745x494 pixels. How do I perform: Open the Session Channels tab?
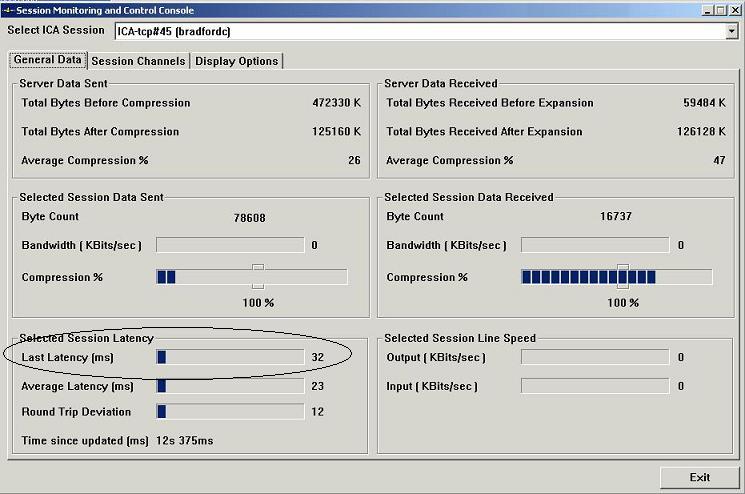[x=138, y=61]
